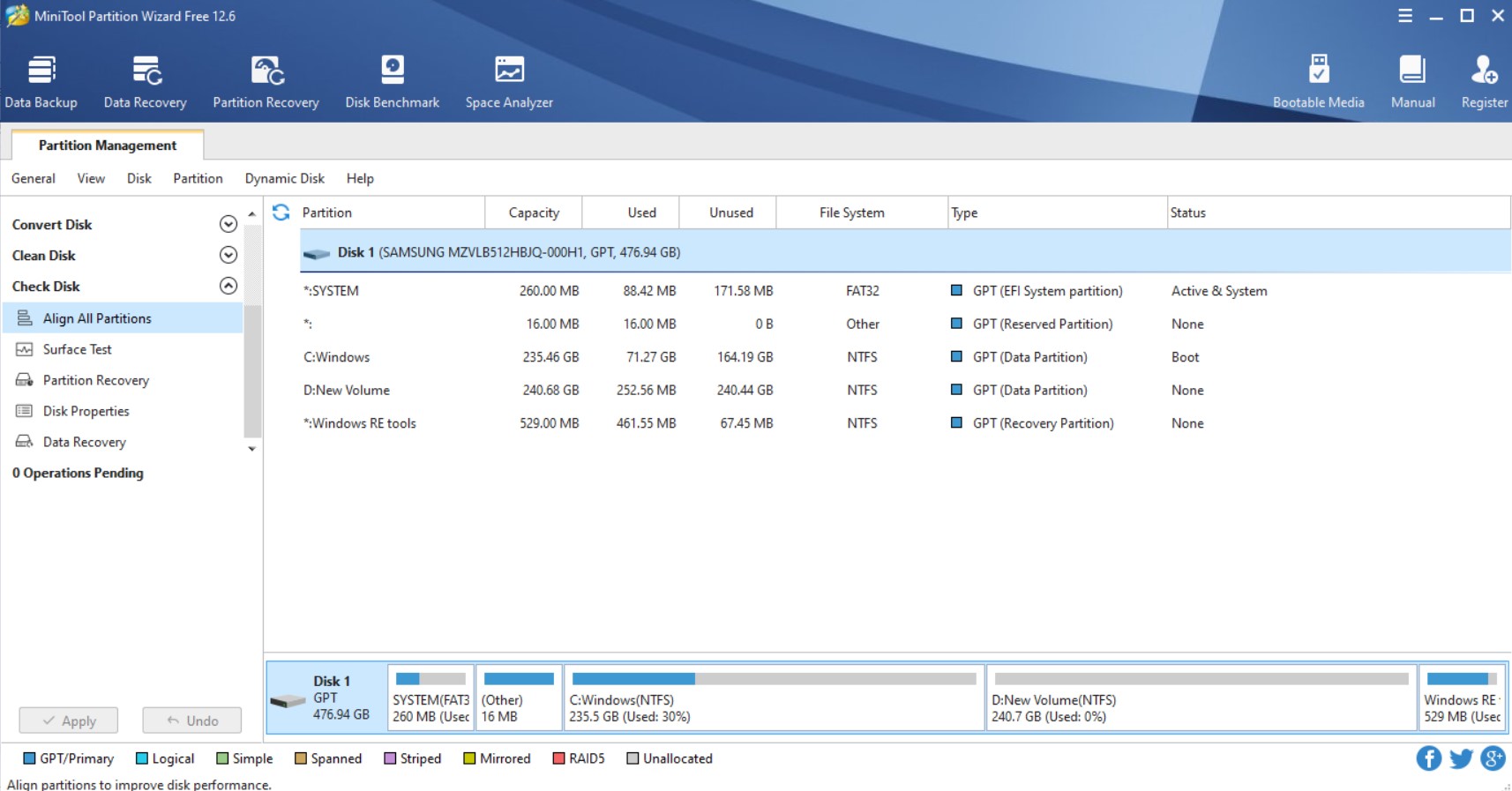
Task: Sort by the Status column header
Action: [1338, 213]
